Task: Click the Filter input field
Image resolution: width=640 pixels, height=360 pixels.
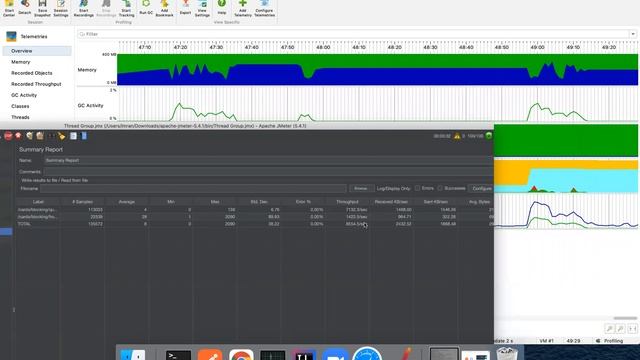Action: [x=353, y=34]
